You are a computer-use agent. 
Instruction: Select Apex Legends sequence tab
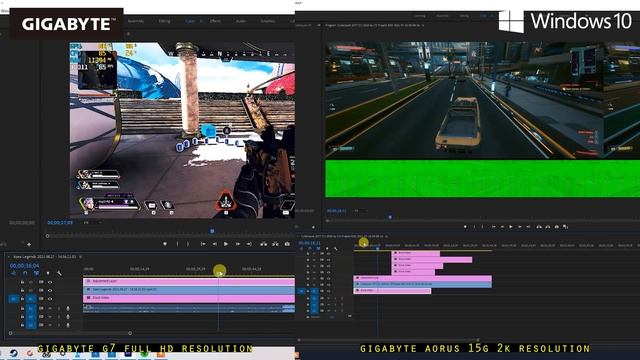click(x=44, y=257)
